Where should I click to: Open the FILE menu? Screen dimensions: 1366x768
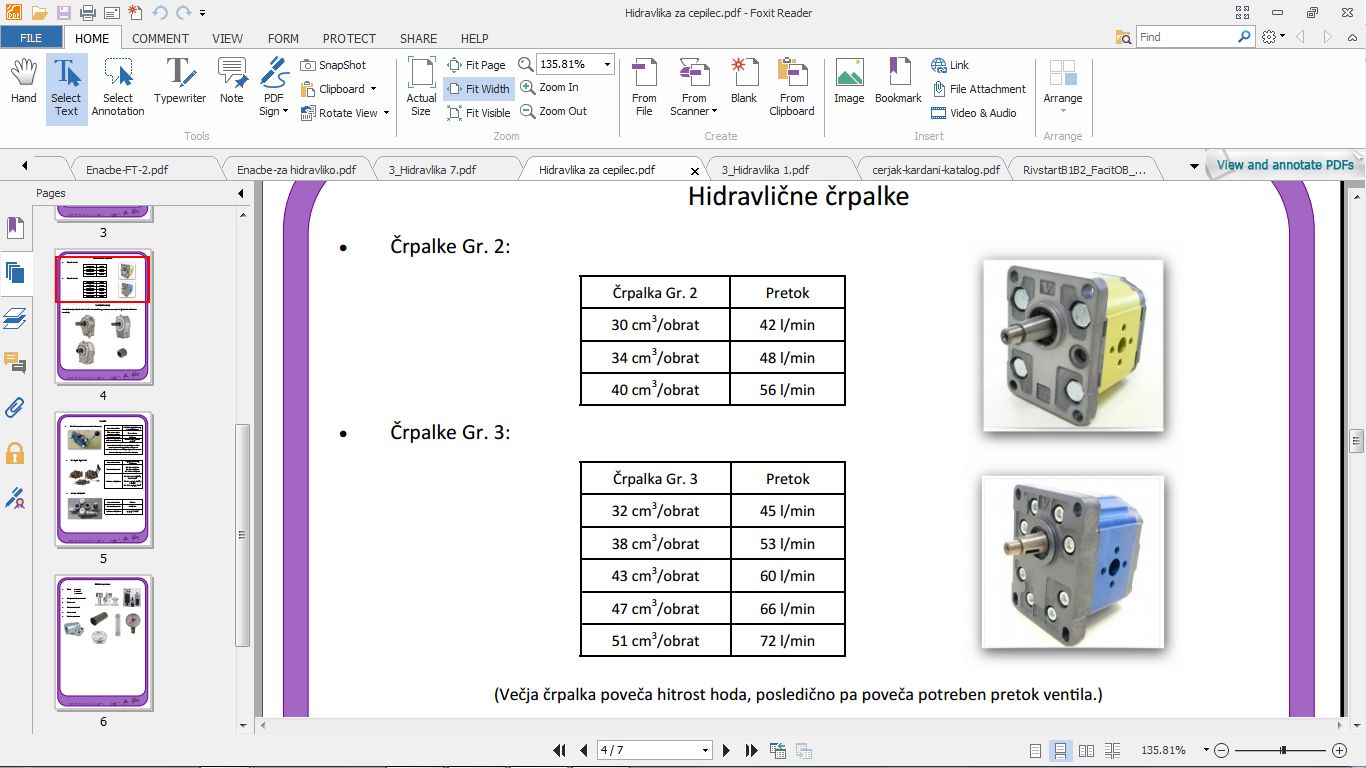point(31,38)
